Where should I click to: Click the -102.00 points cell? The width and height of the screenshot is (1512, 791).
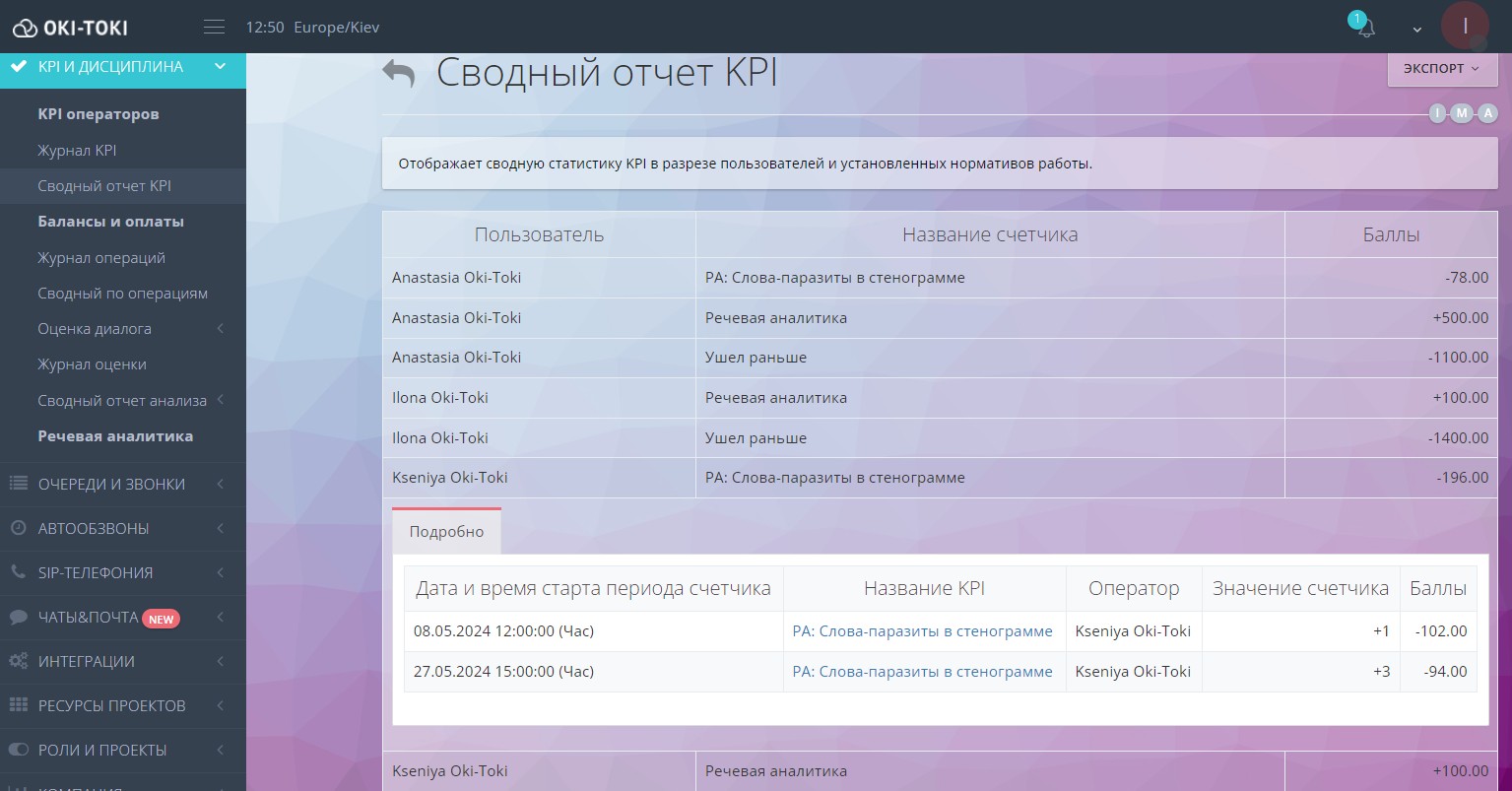click(x=1438, y=631)
